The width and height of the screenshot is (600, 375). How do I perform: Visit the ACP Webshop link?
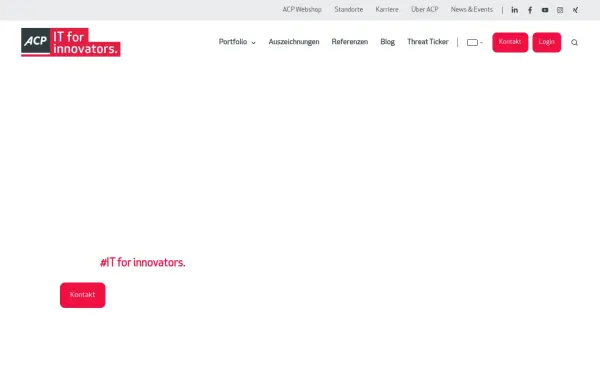[x=302, y=10]
